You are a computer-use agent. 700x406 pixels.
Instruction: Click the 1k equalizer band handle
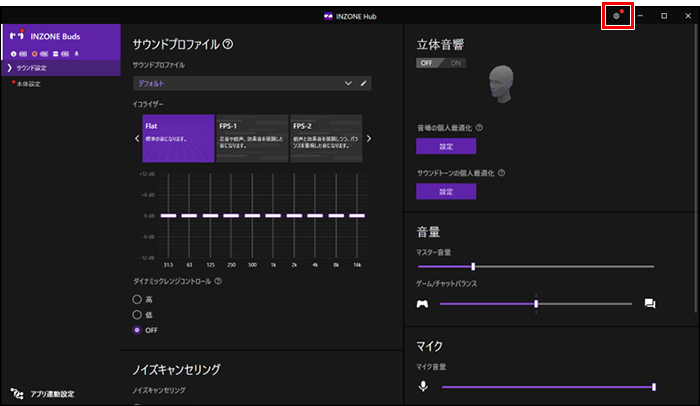coord(273,216)
